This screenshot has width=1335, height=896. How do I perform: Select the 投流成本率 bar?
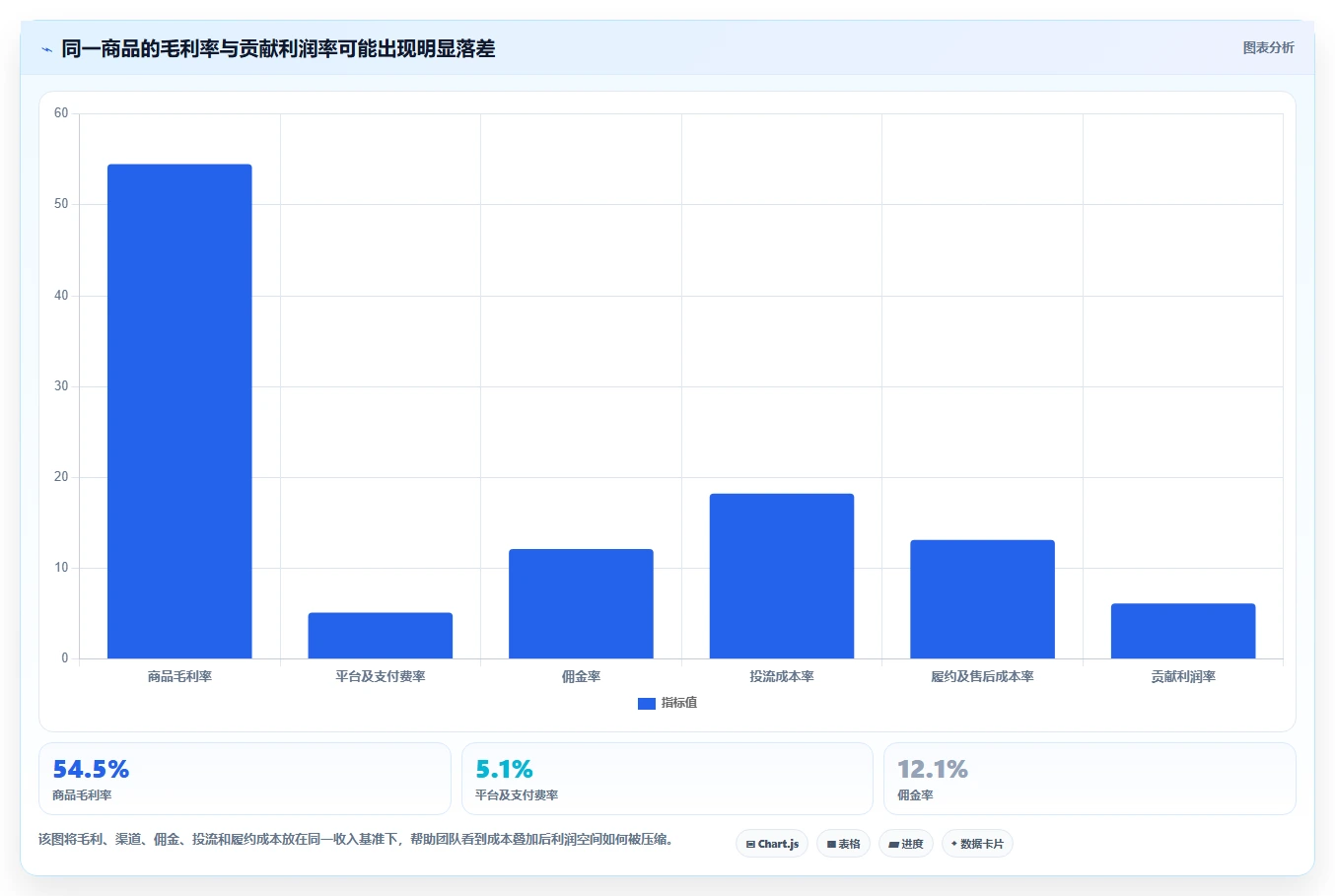click(782, 576)
